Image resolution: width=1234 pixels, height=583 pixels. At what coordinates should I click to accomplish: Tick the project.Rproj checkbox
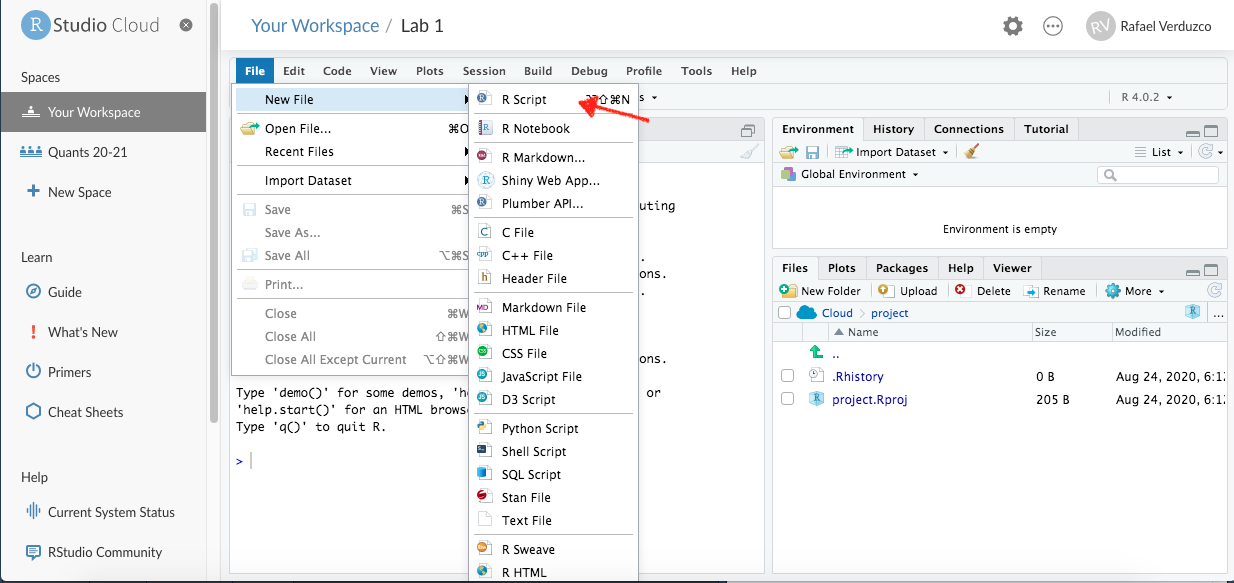[x=788, y=399]
